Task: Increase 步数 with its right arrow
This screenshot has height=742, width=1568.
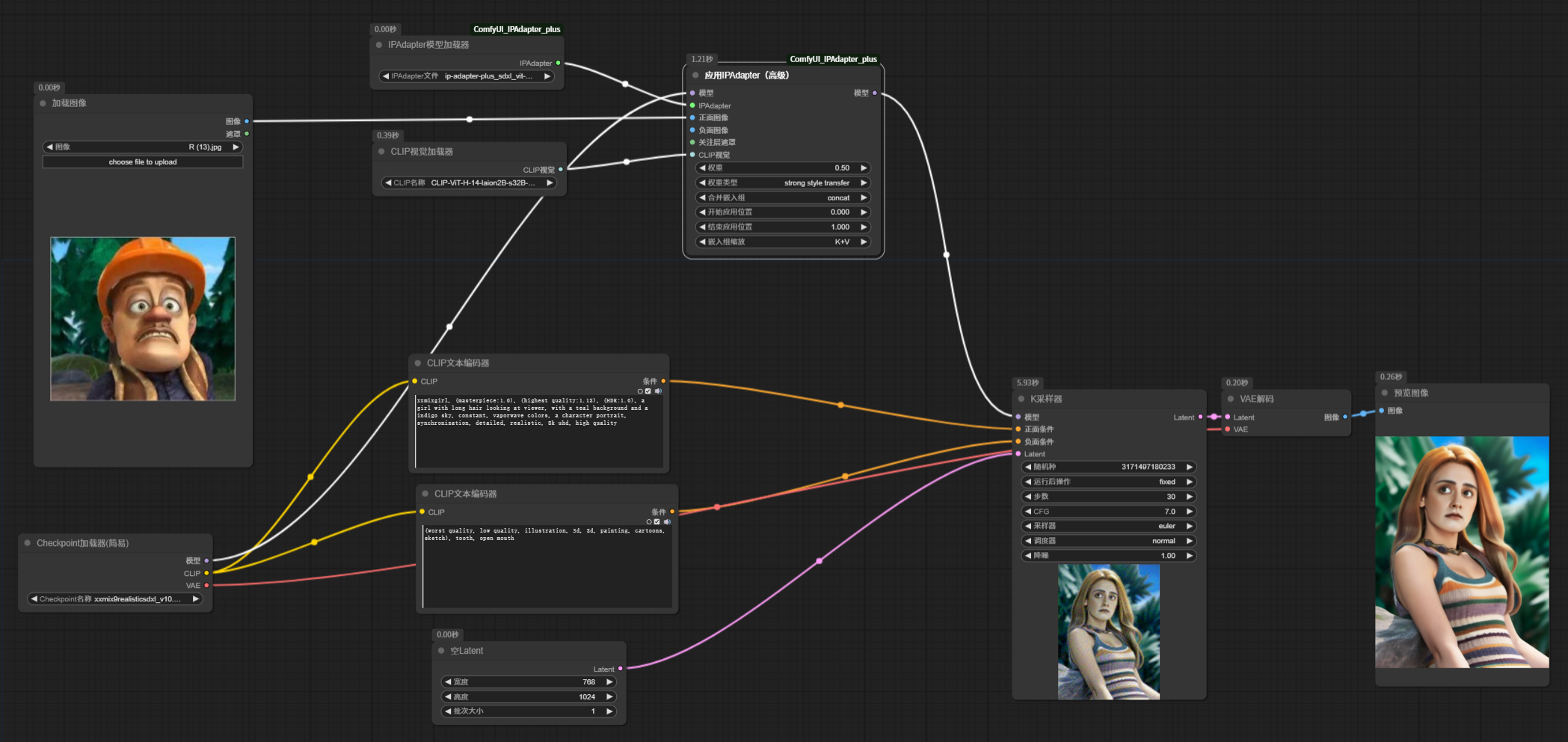Action: (x=1189, y=497)
